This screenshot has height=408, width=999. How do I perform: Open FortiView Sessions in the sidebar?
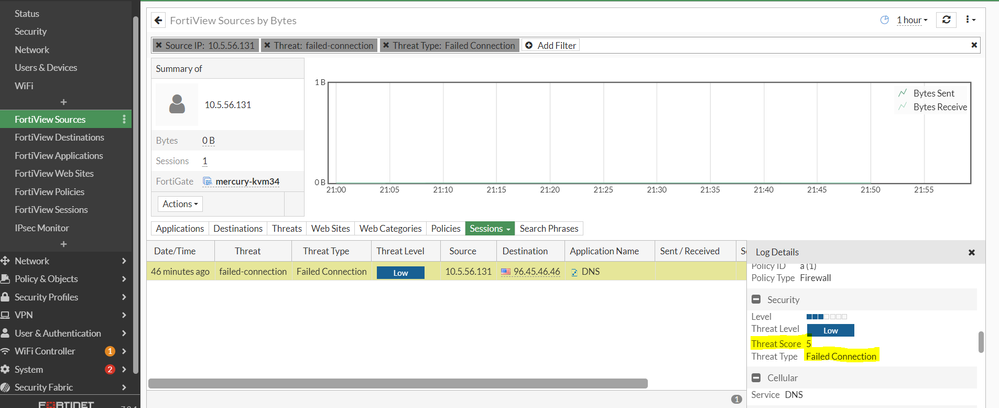52,210
